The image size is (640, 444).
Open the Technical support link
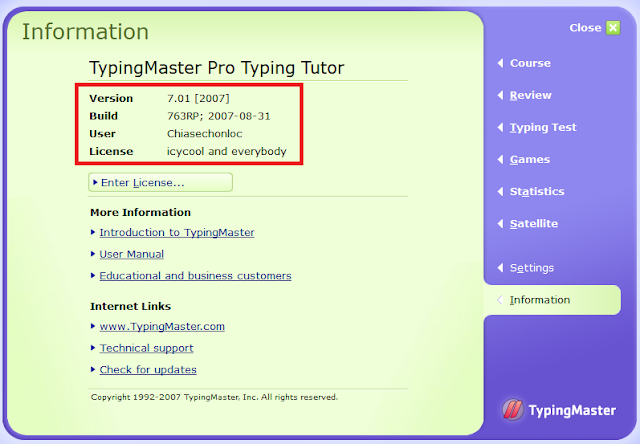pos(146,348)
